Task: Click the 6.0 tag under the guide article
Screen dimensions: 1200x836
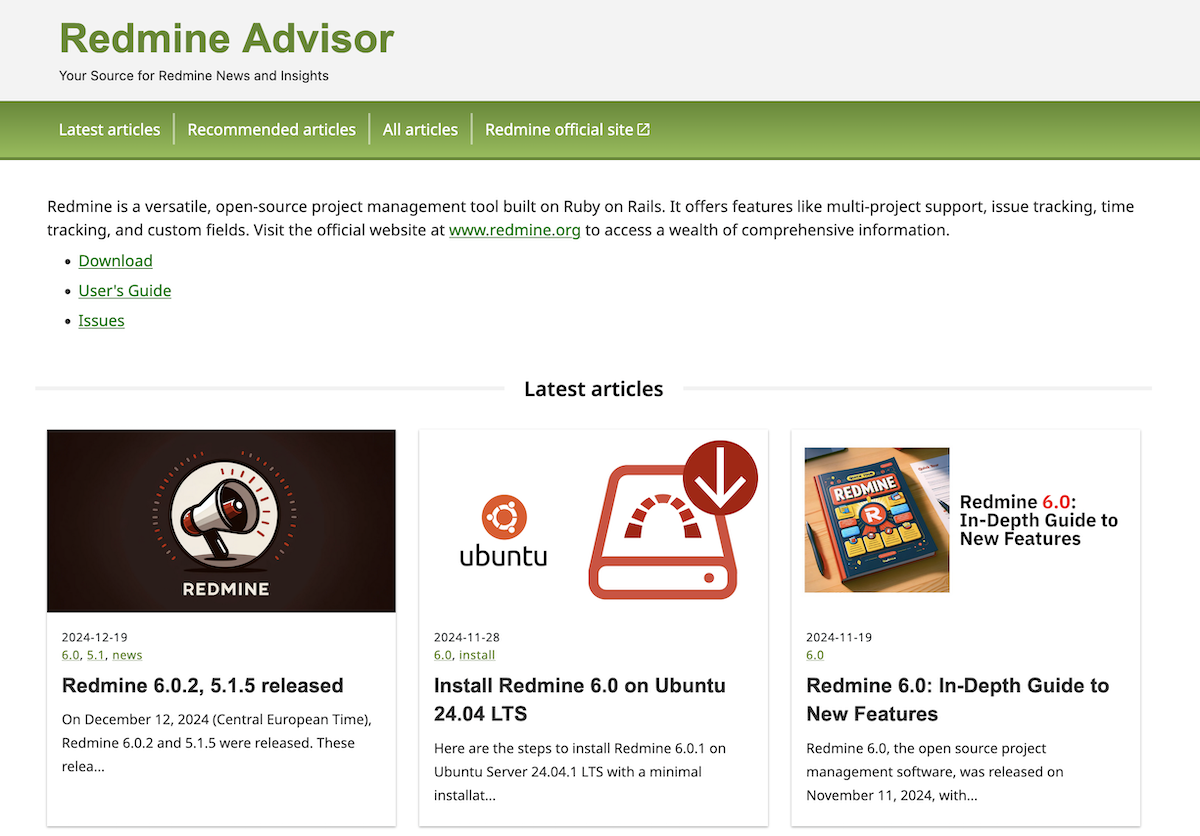Action: [815, 654]
